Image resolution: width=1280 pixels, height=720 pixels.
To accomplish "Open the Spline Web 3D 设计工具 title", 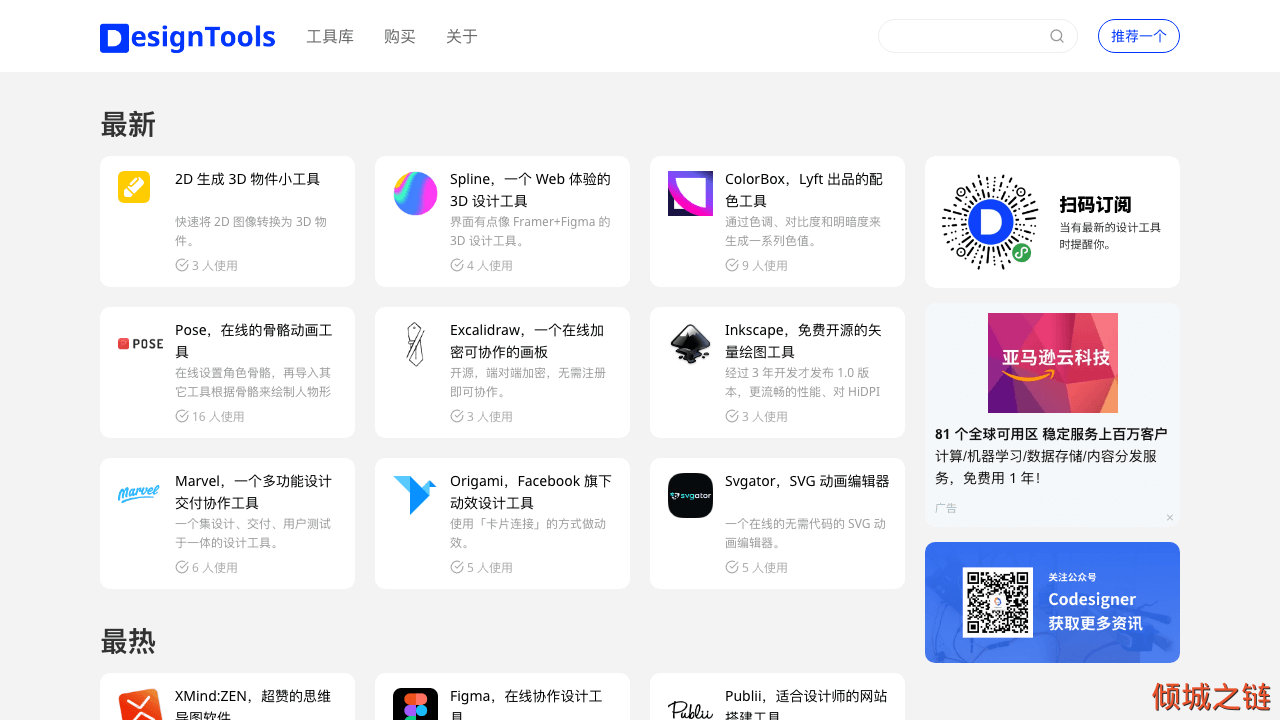I will (530, 190).
